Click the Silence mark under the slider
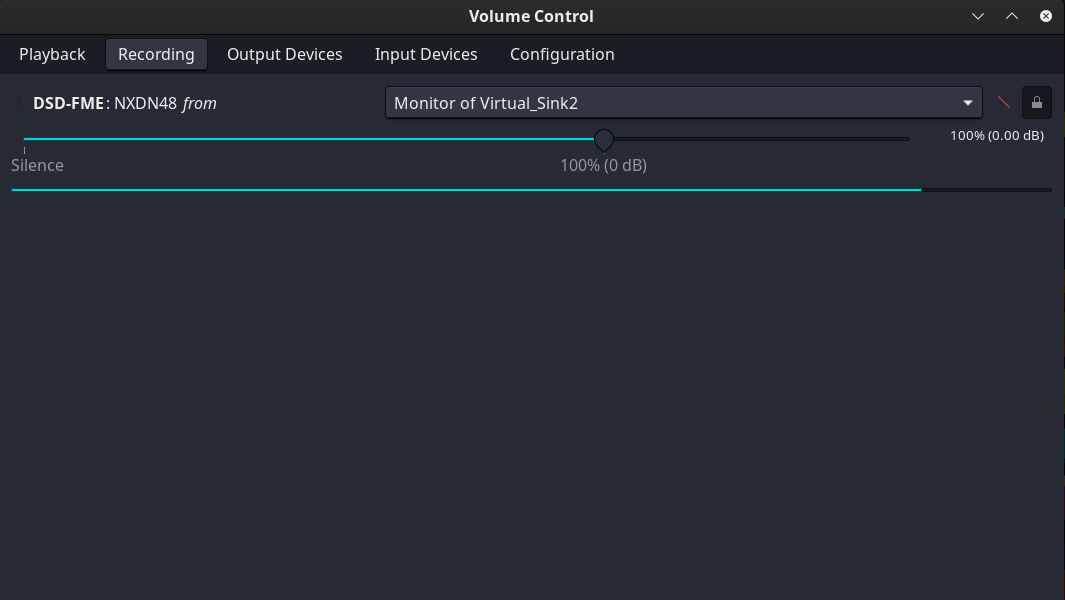 [x=37, y=165]
